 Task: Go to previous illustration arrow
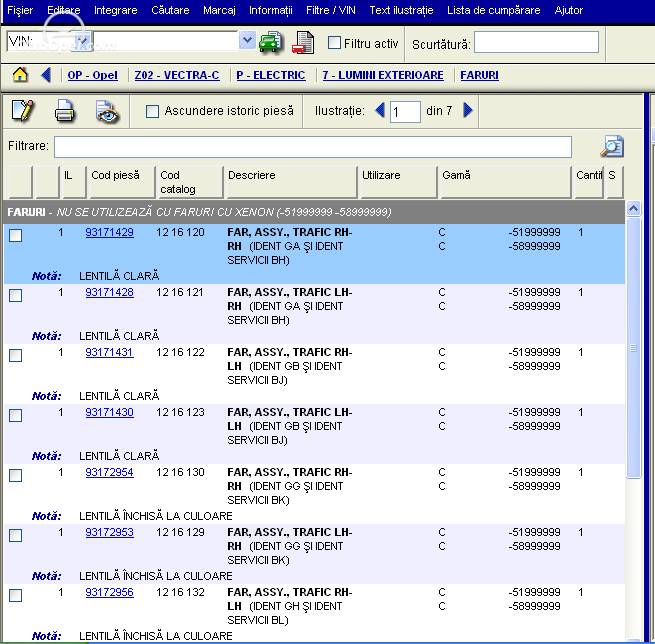[x=380, y=110]
